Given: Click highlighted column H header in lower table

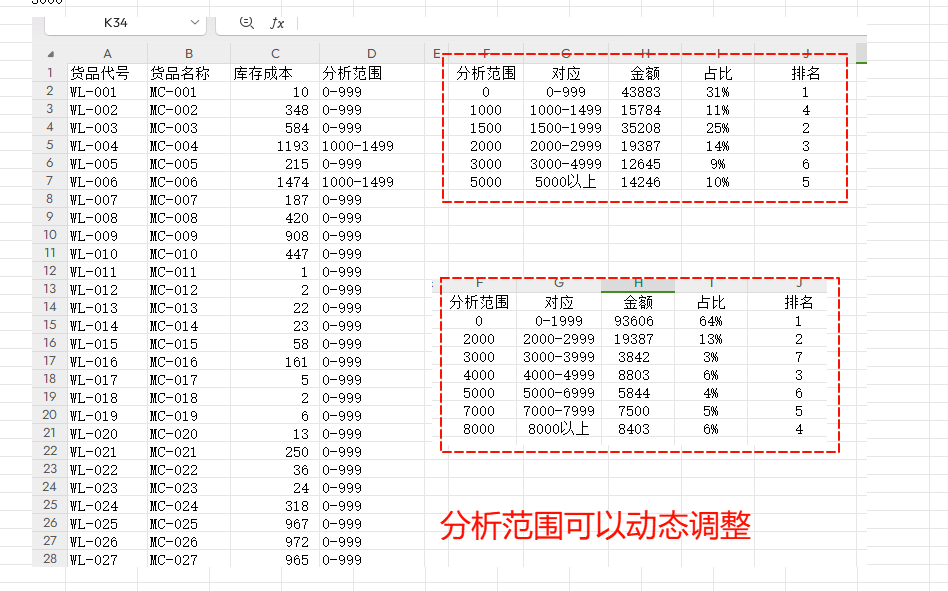Looking at the screenshot, I should [x=638, y=284].
